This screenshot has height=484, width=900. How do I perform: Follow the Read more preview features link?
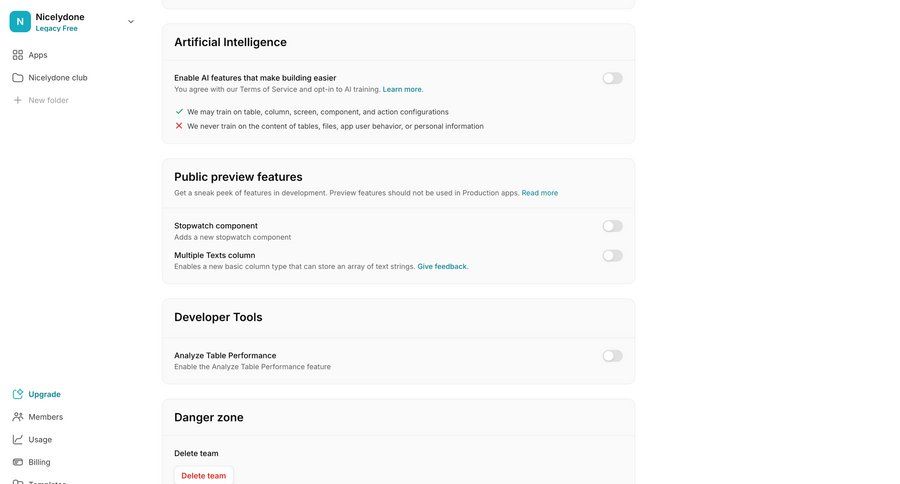540,193
